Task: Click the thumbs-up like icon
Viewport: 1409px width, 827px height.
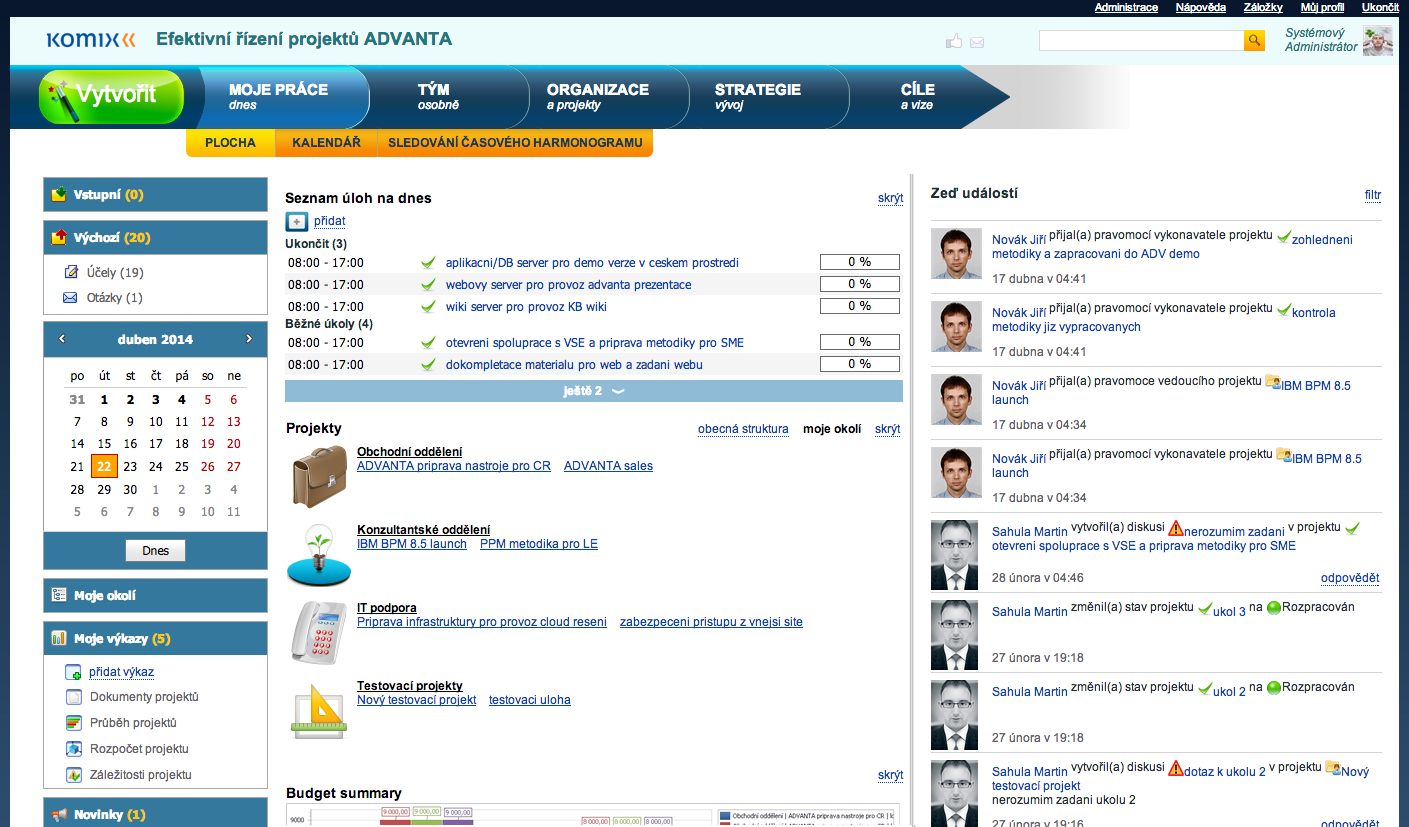Action: 954,41
